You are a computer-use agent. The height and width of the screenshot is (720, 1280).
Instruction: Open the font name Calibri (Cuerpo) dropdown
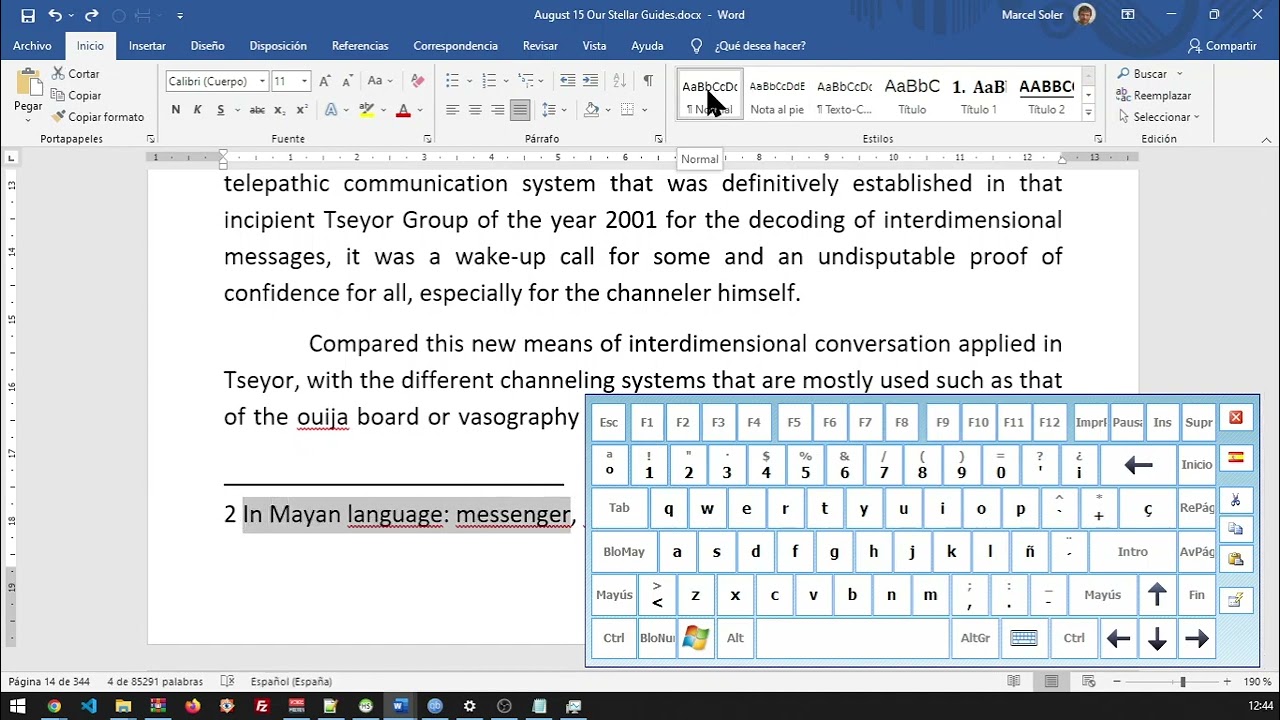[262, 81]
